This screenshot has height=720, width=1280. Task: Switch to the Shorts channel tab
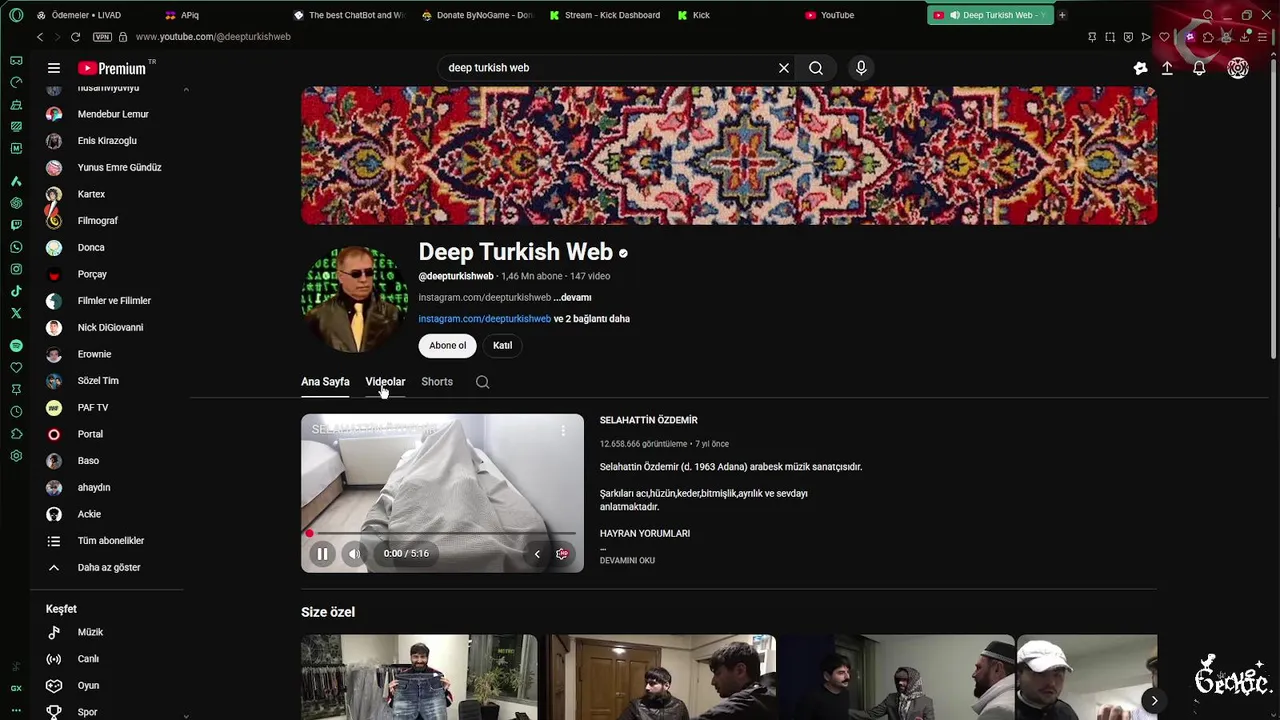point(437,382)
